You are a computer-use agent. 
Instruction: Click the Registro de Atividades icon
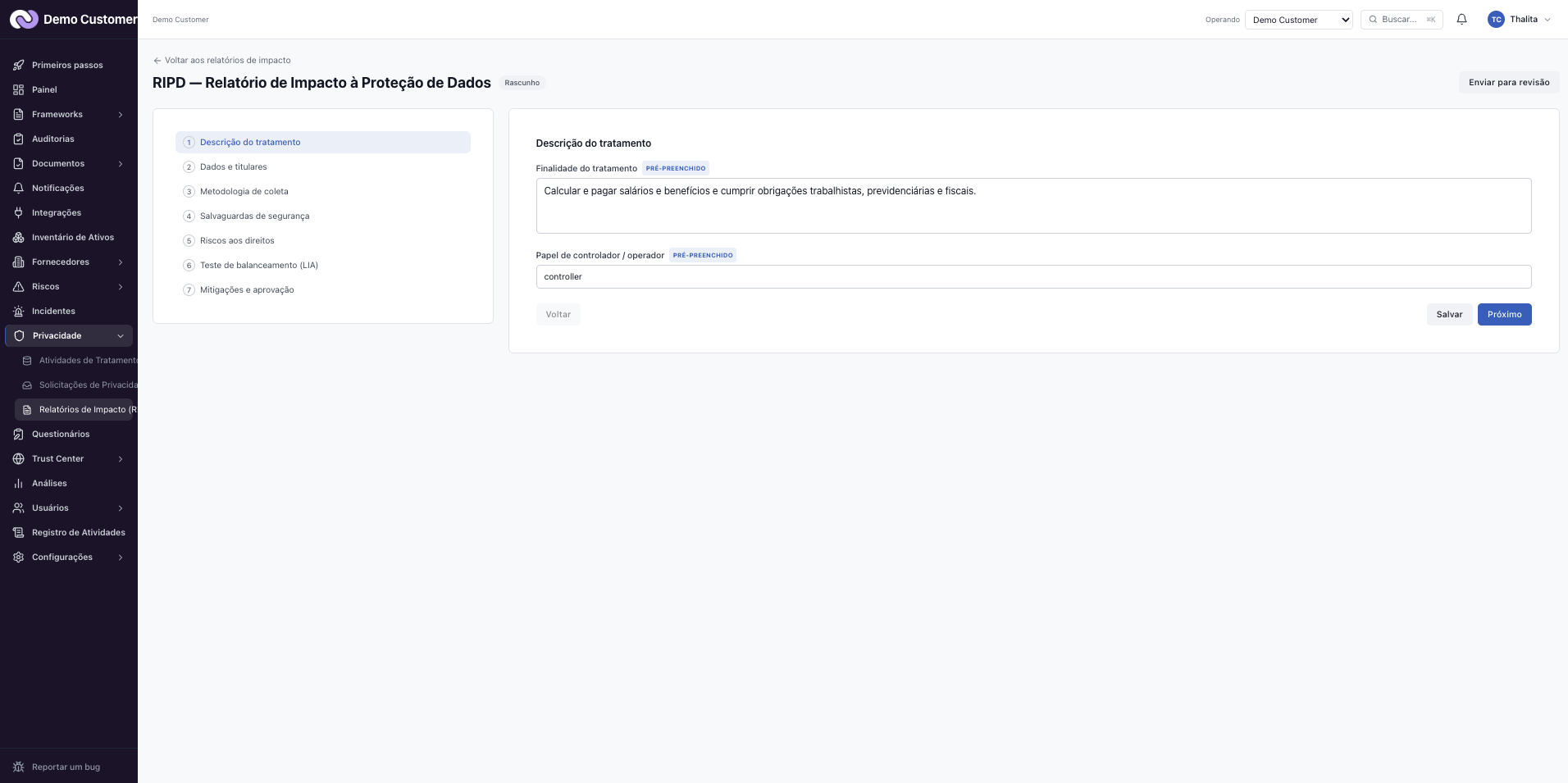(19, 532)
